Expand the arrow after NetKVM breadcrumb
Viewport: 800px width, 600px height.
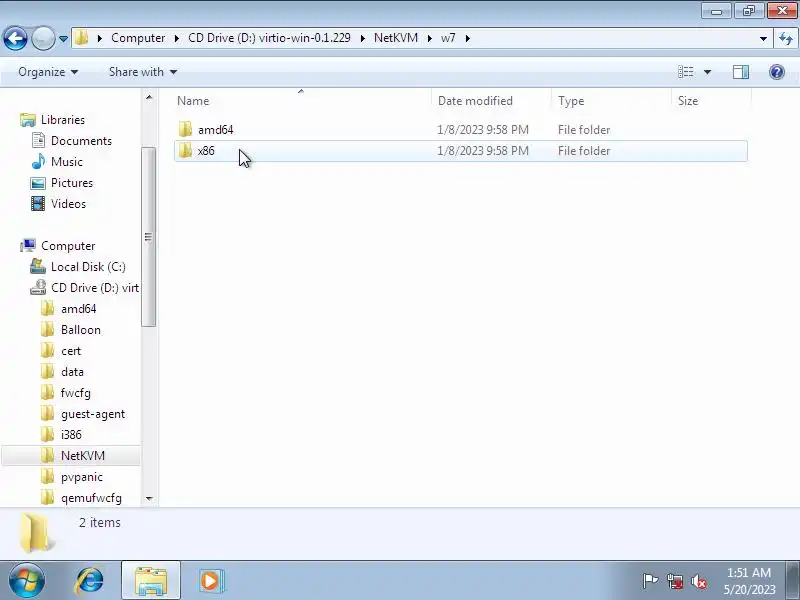click(430, 38)
